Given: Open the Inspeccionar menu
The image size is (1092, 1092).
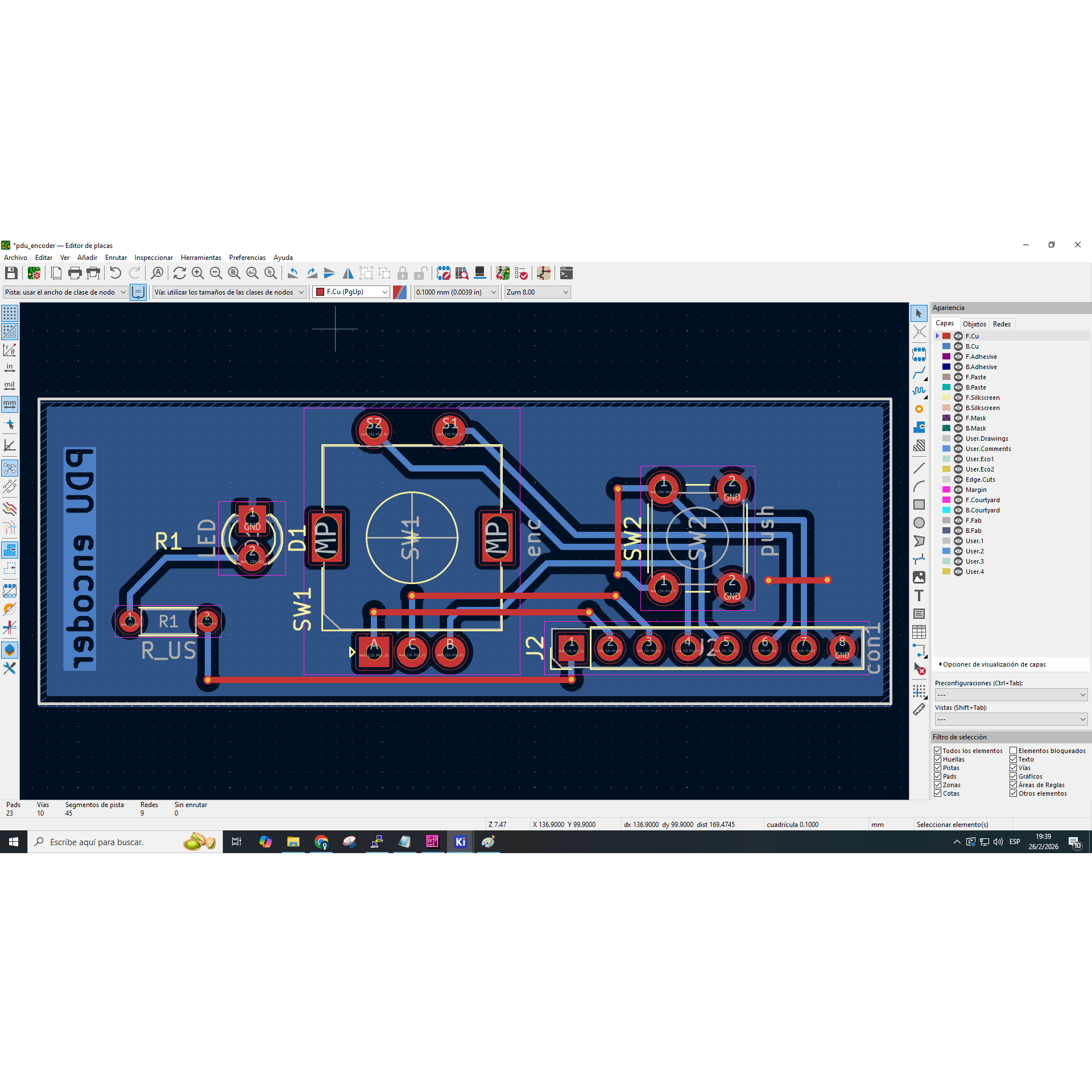Looking at the screenshot, I should (154, 258).
